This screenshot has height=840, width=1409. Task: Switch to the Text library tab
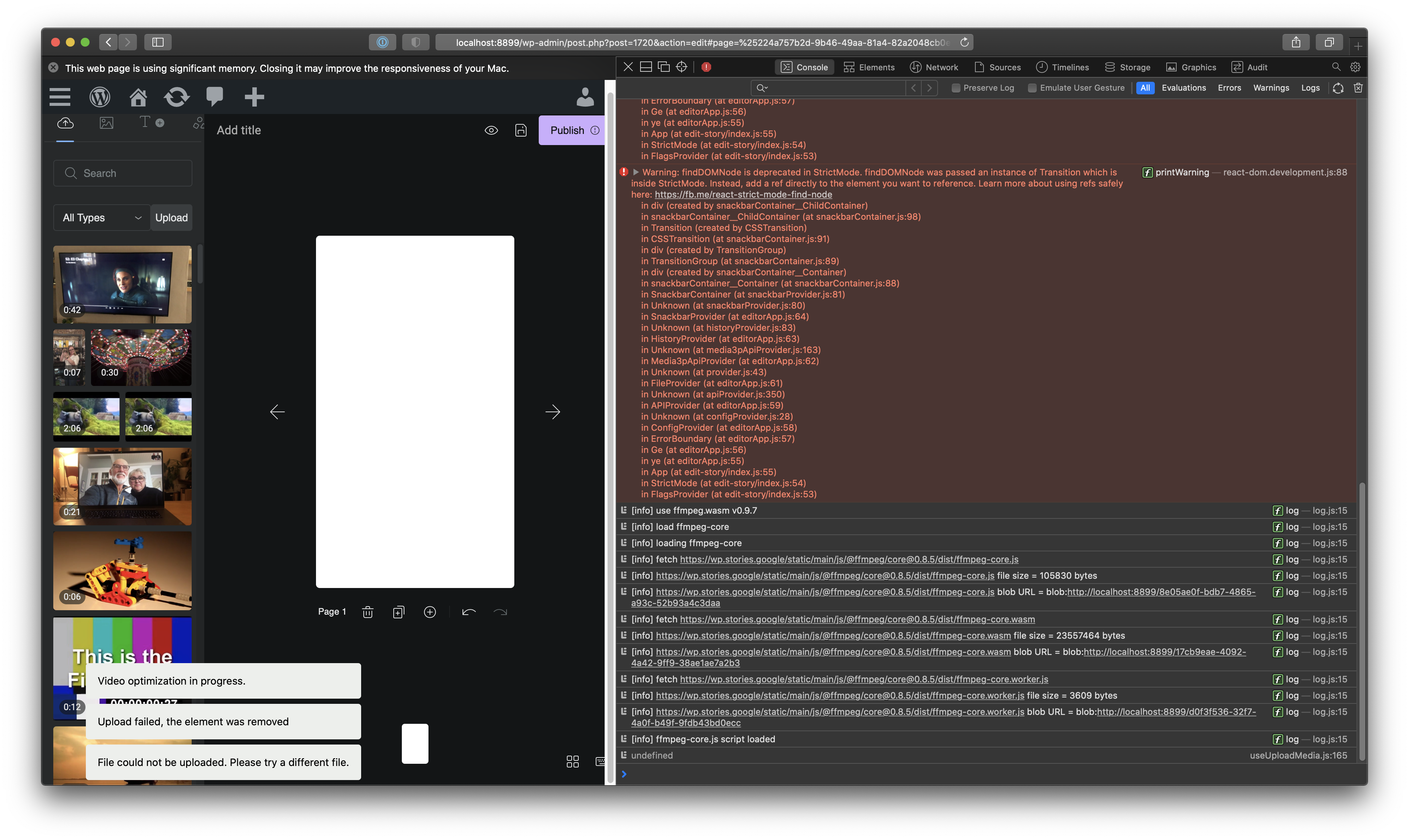point(152,122)
